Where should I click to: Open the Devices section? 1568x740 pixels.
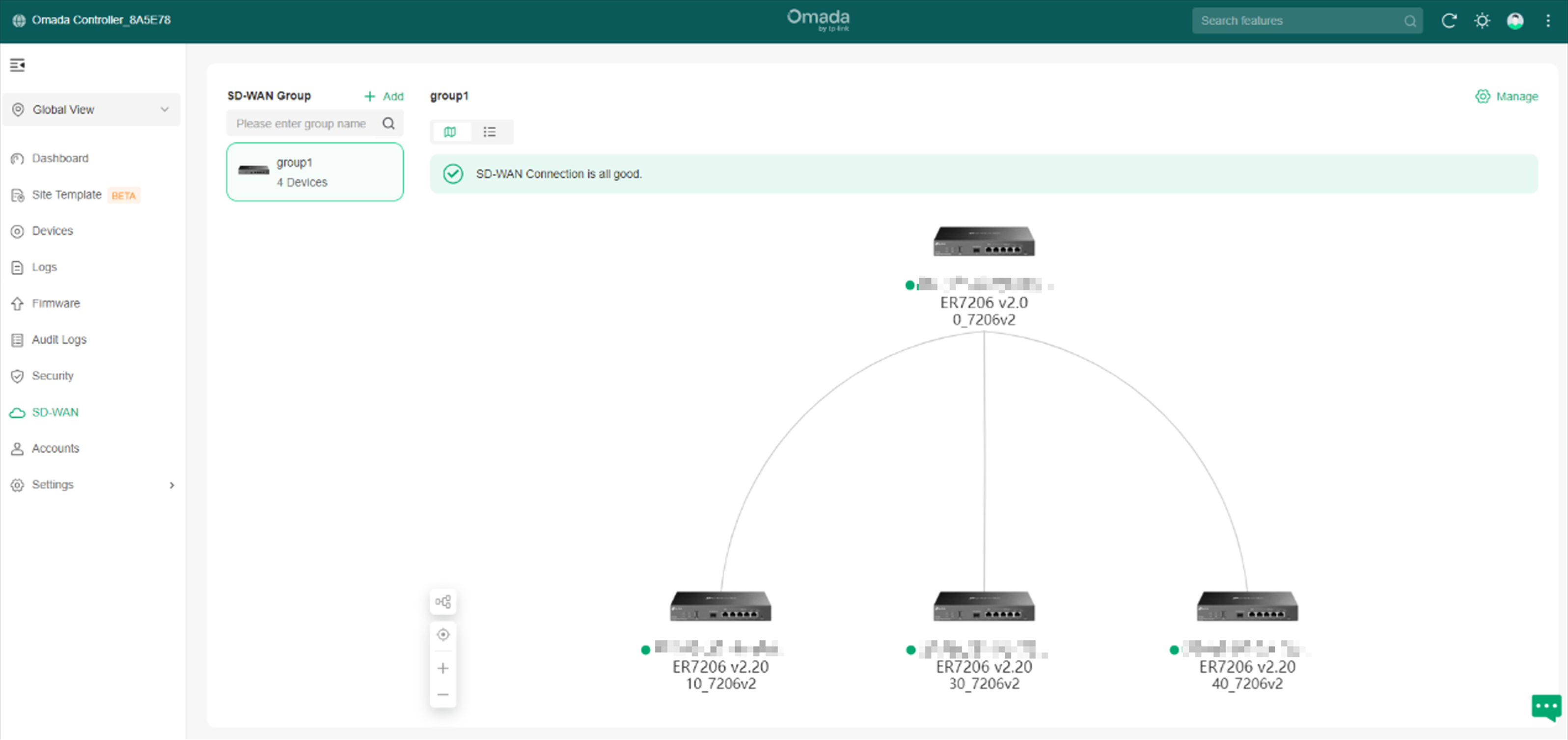pyautogui.click(x=53, y=231)
